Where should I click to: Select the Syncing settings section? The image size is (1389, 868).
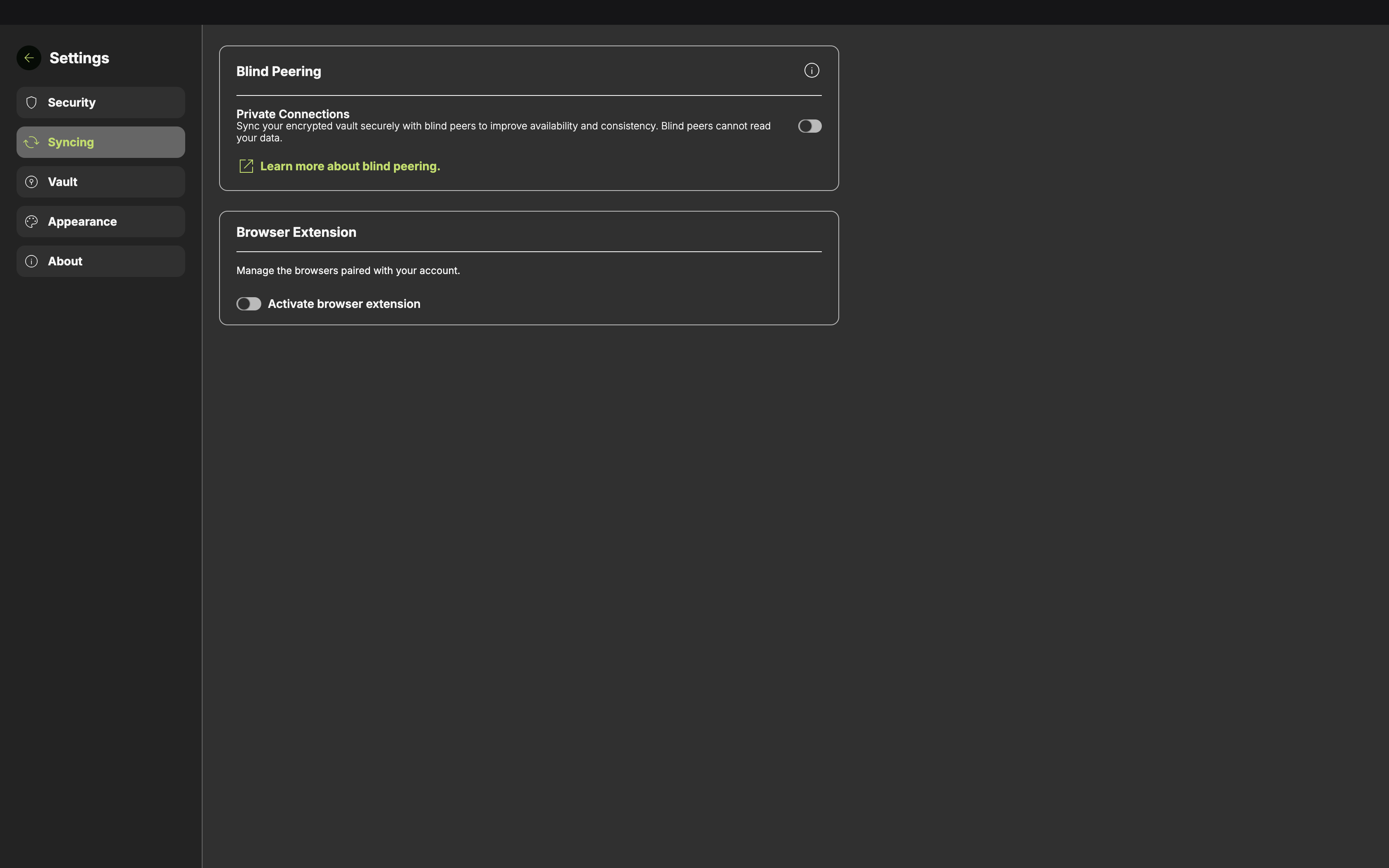71,142
